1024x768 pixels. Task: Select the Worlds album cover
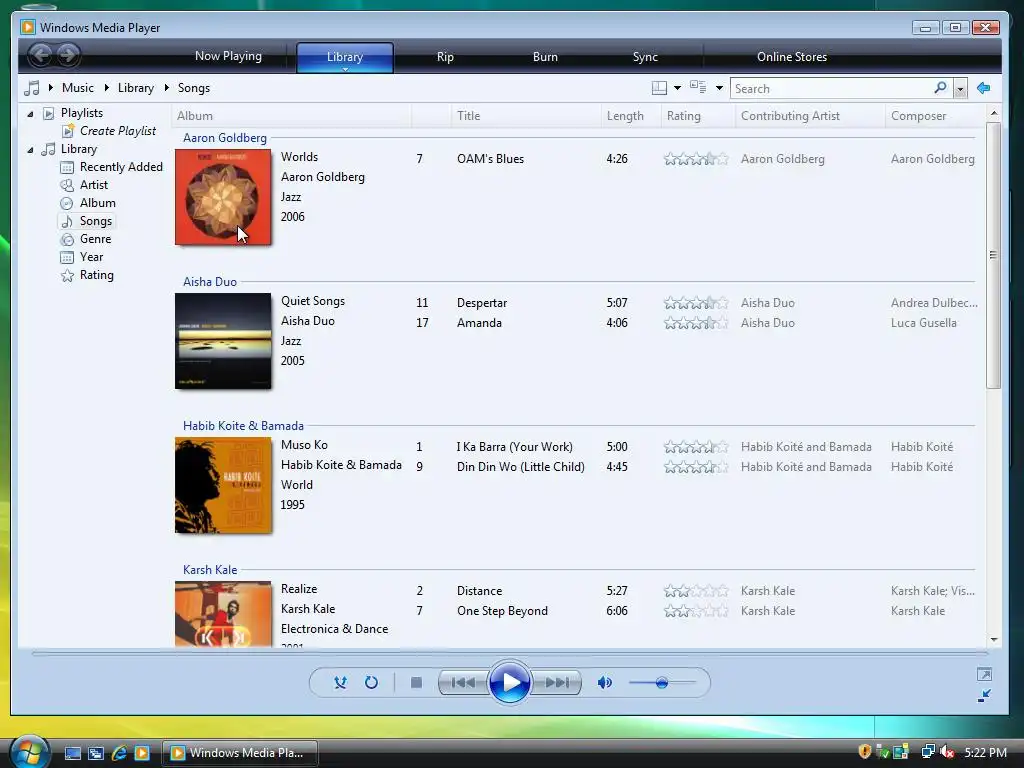pyautogui.click(x=223, y=197)
